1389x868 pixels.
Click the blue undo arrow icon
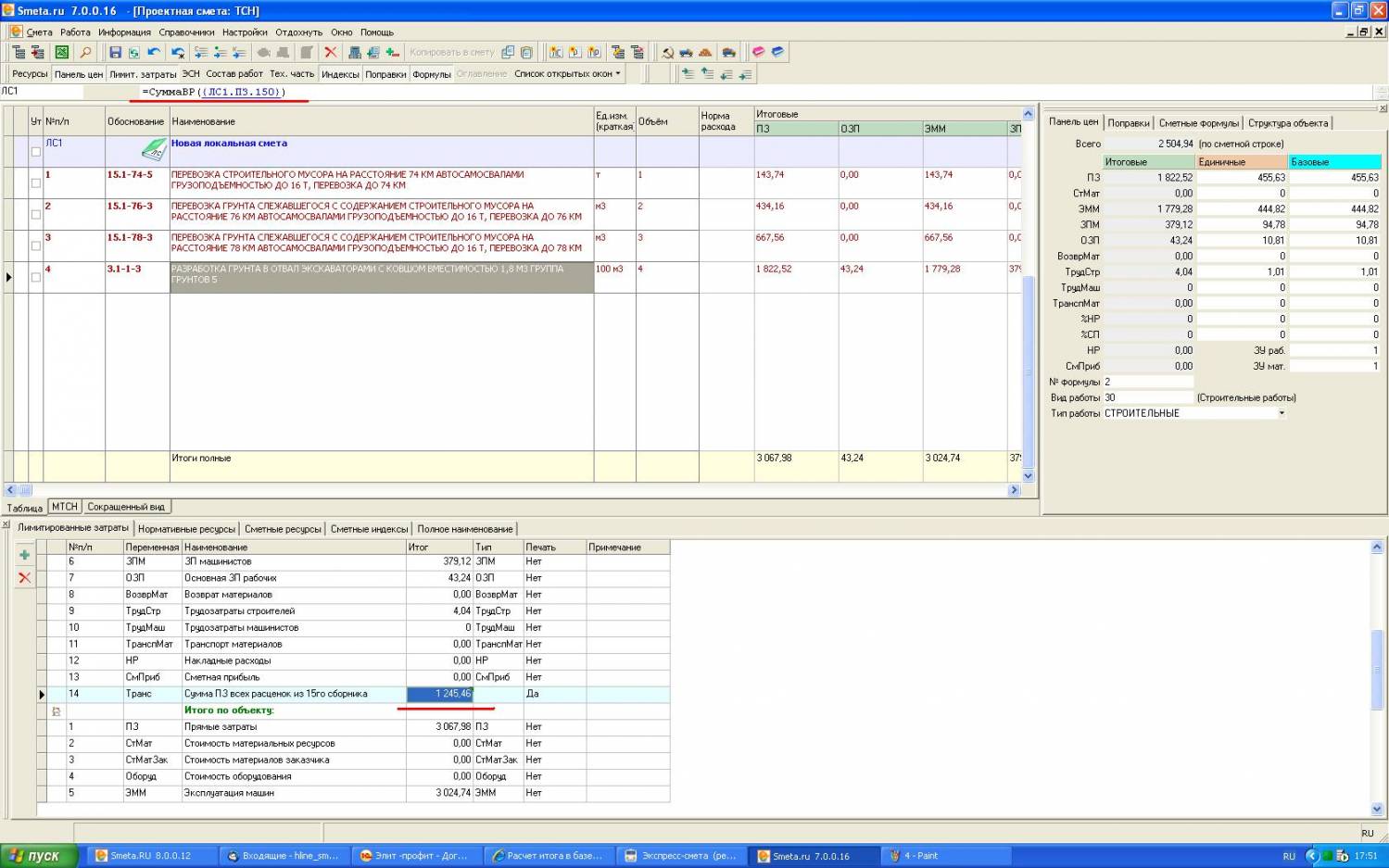click(x=155, y=53)
